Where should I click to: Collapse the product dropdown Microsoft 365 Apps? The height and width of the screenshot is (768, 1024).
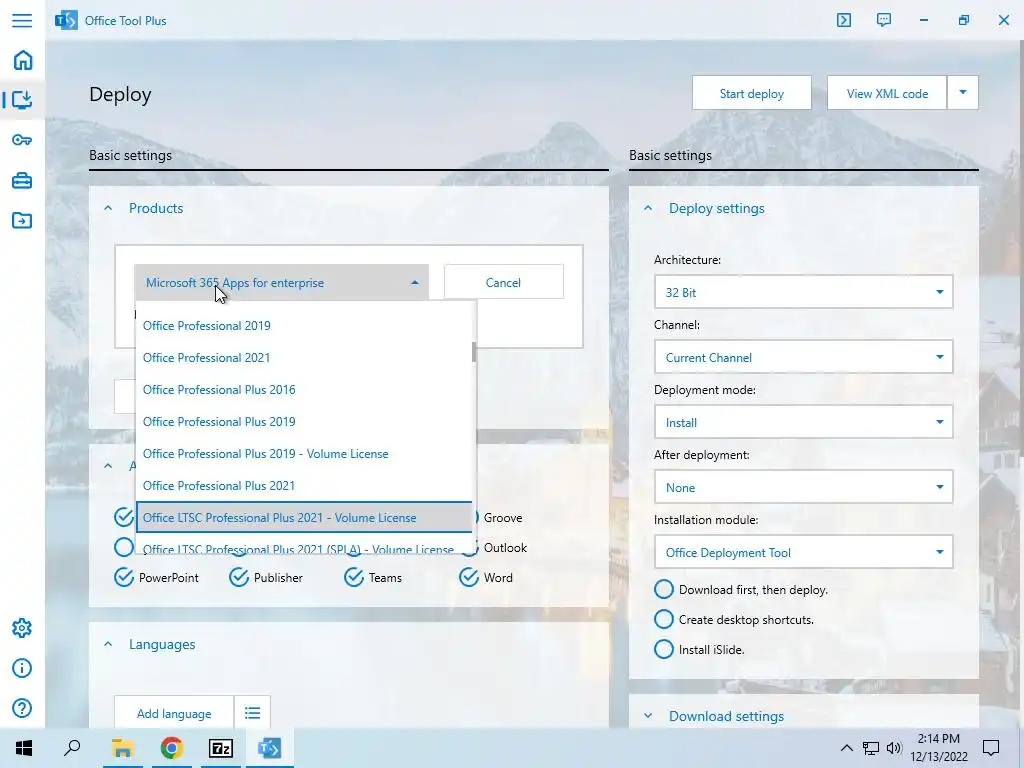point(281,282)
